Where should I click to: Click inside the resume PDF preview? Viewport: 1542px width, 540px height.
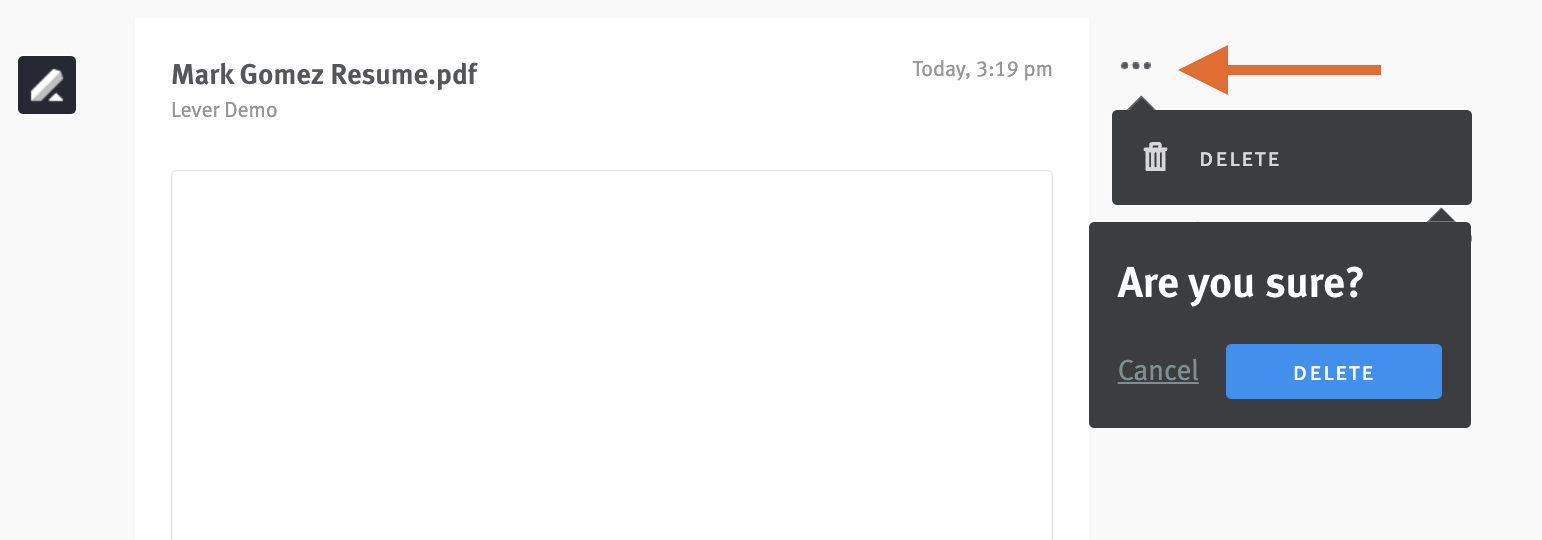click(x=611, y=355)
